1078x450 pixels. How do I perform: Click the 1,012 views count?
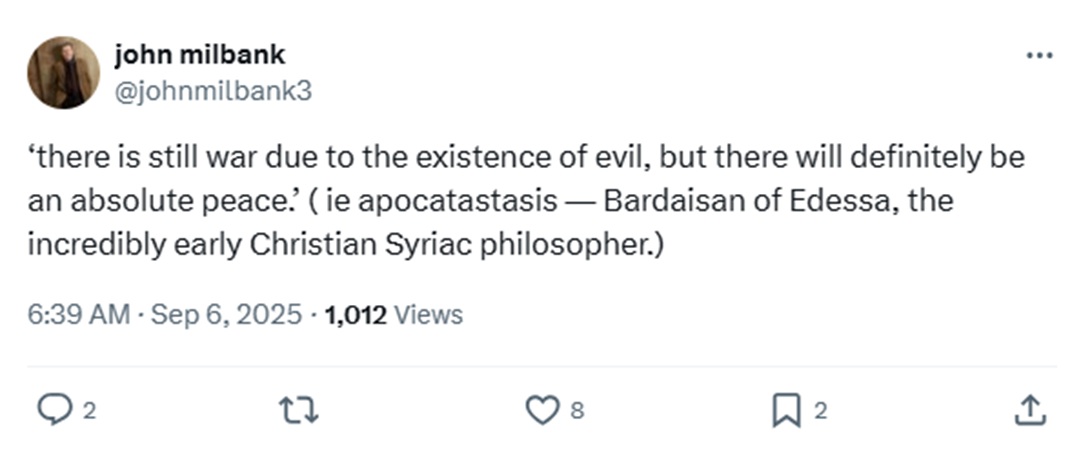355,315
